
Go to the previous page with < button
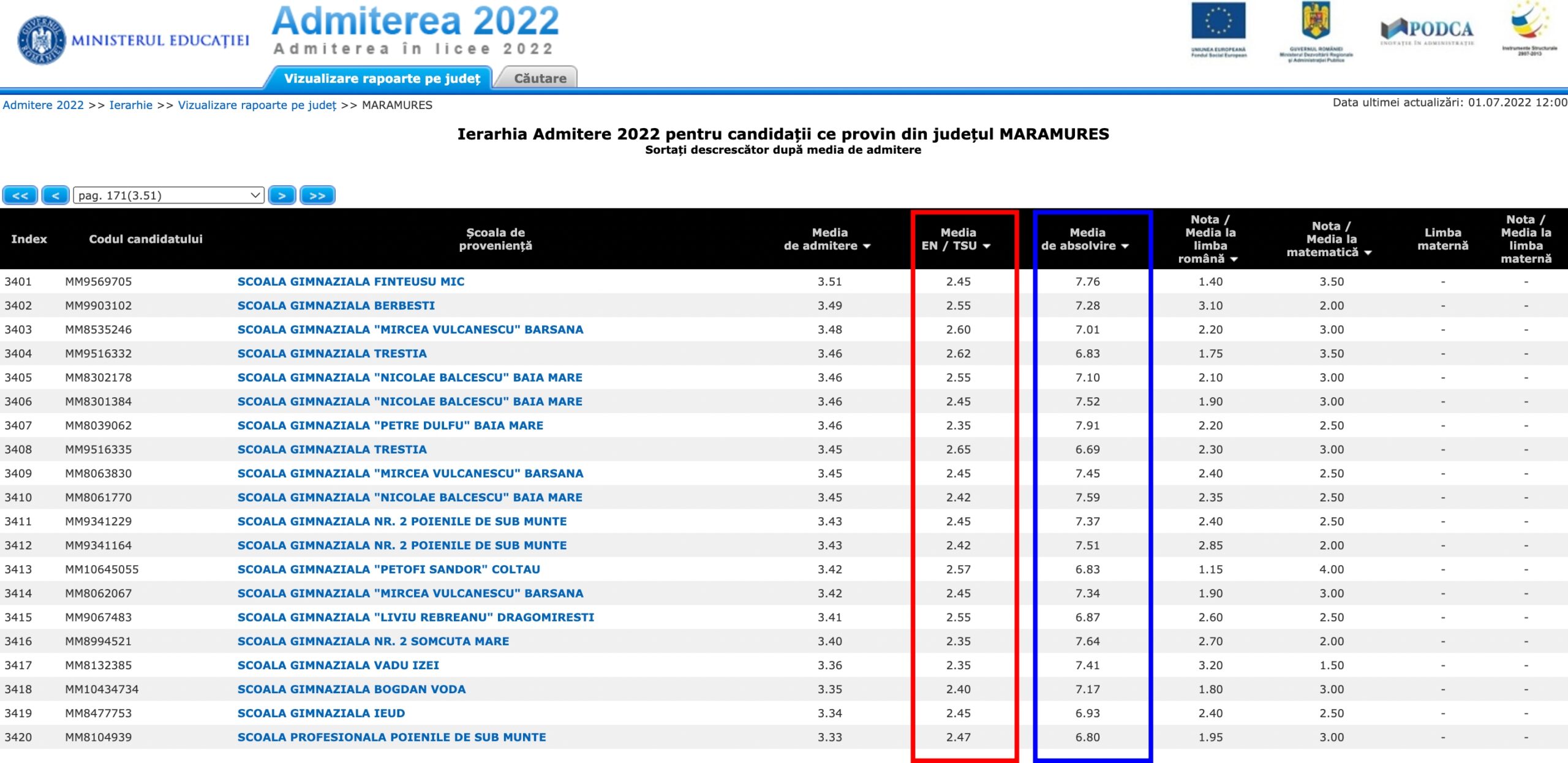55,195
